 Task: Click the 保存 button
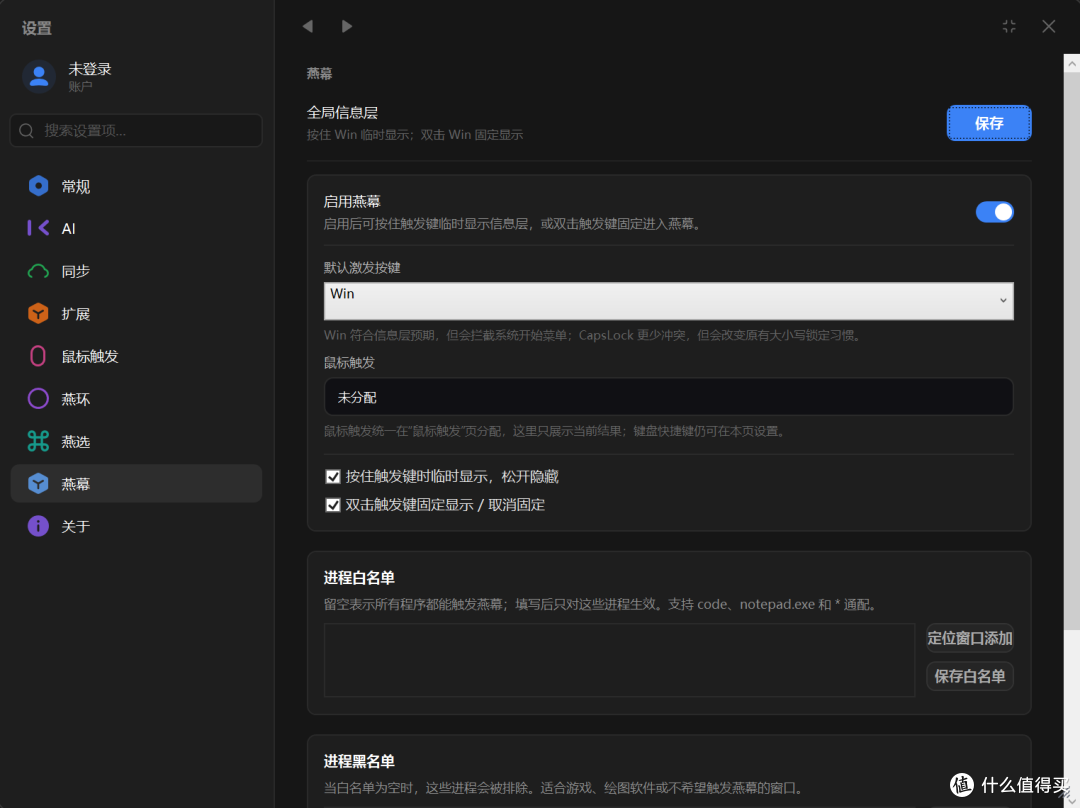pyautogui.click(x=989, y=123)
